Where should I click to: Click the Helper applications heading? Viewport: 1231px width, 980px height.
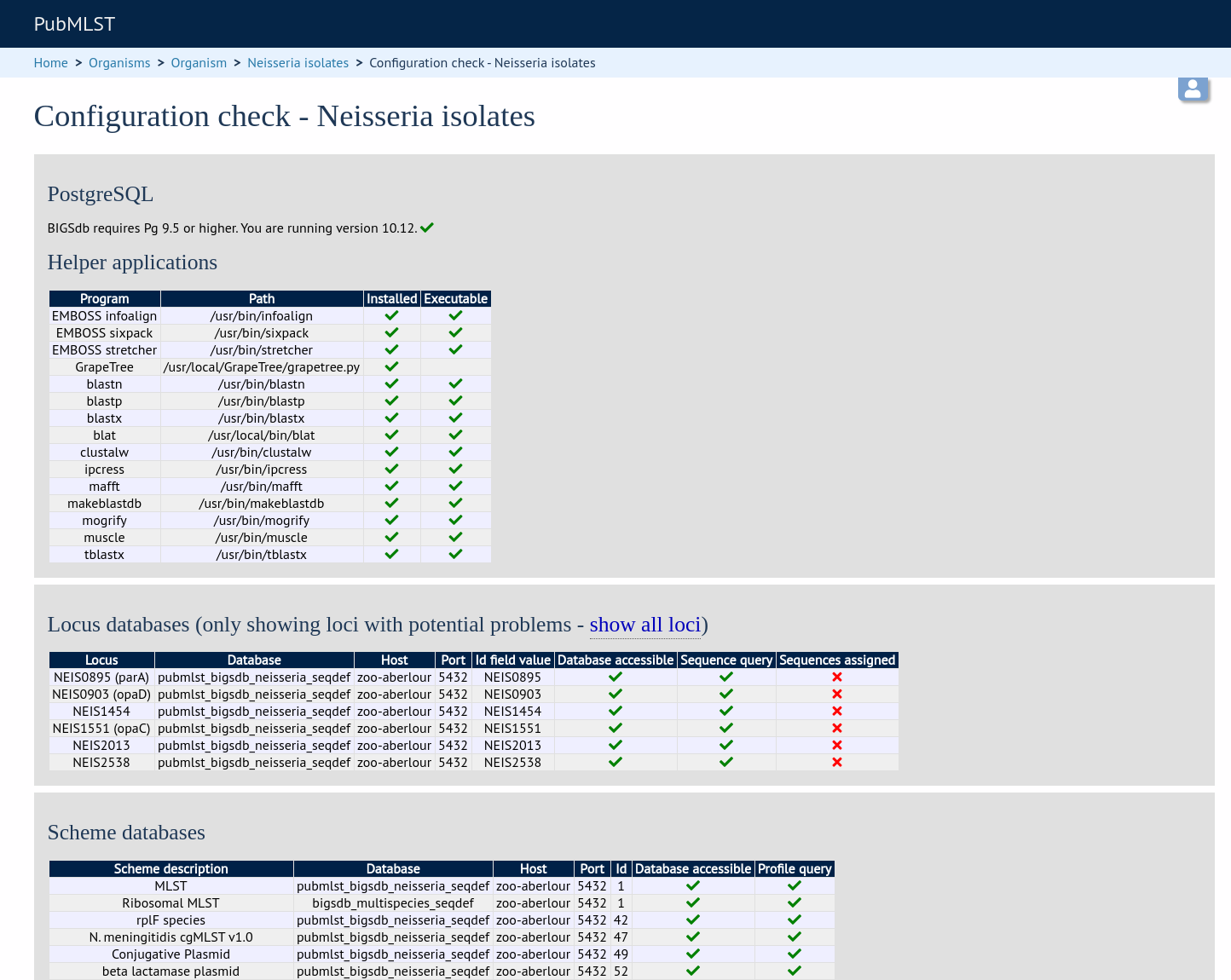(132, 262)
